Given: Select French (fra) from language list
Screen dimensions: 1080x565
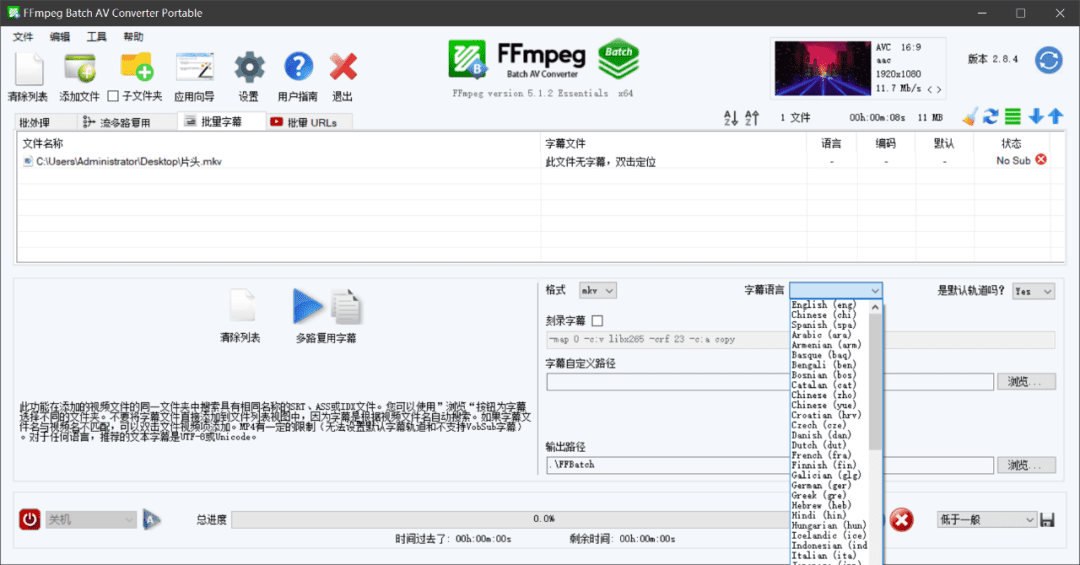Looking at the screenshot, I should (823, 455).
